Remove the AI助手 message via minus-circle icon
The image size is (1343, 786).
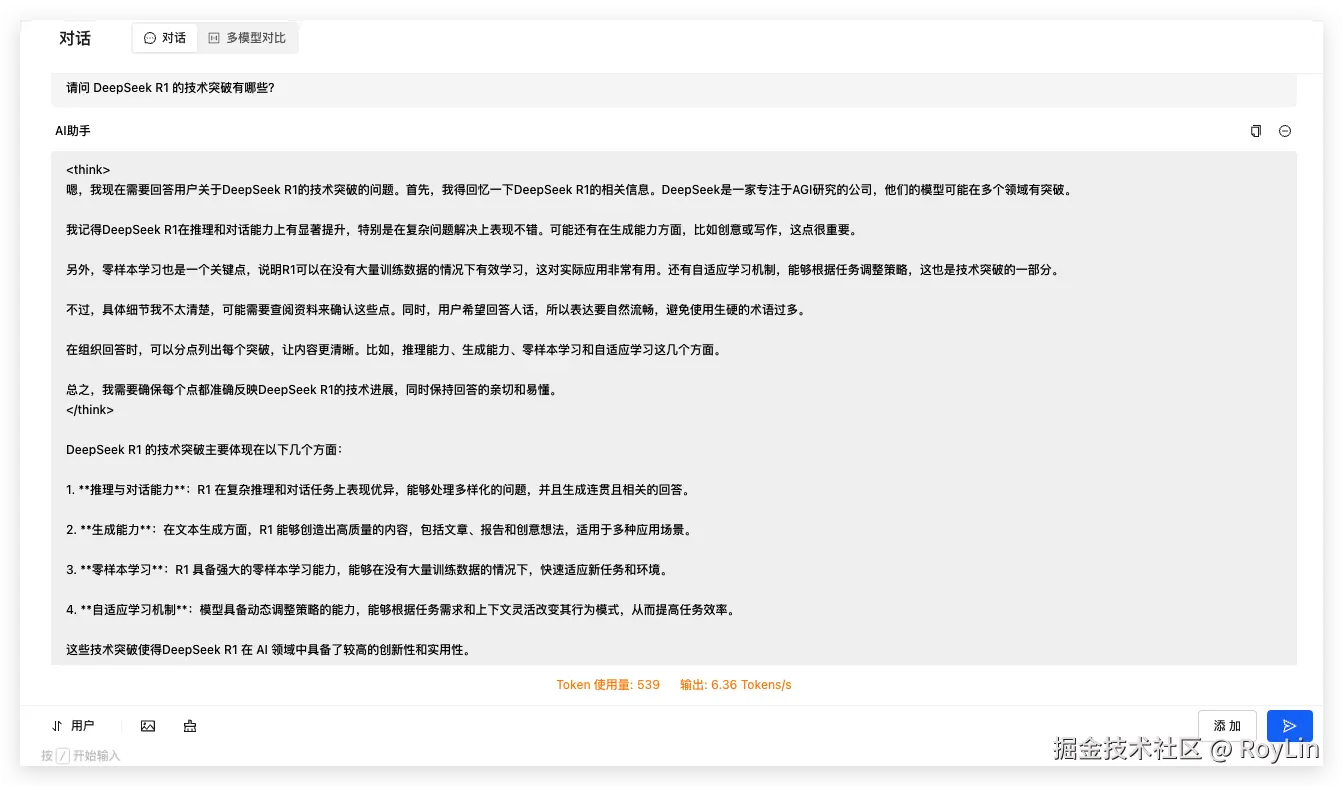pos(1285,131)
